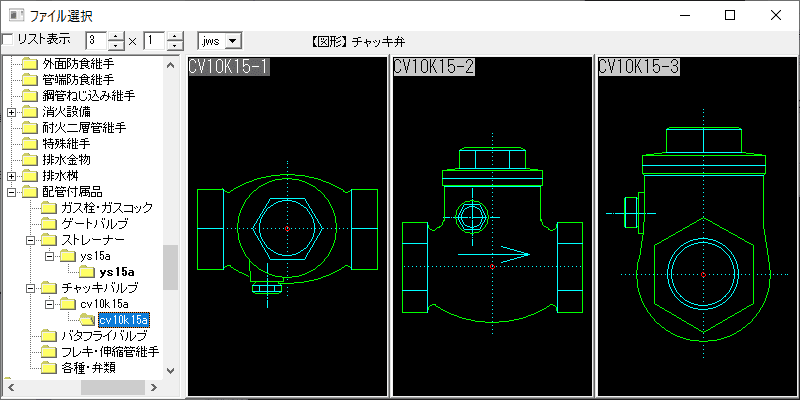Close the ファイル選択 window
The height and width of the screenshot is (400, 800).
click(x=776, y=15)
